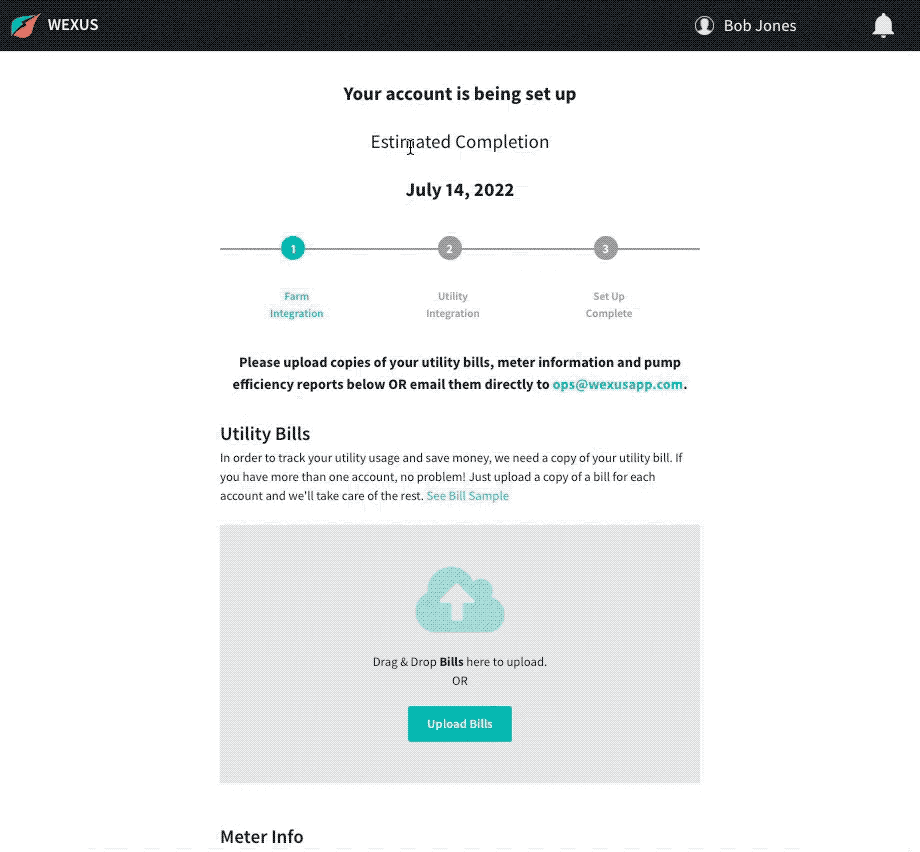Click the user avatar icon
The image size is (920, 852).
(704, 25)
